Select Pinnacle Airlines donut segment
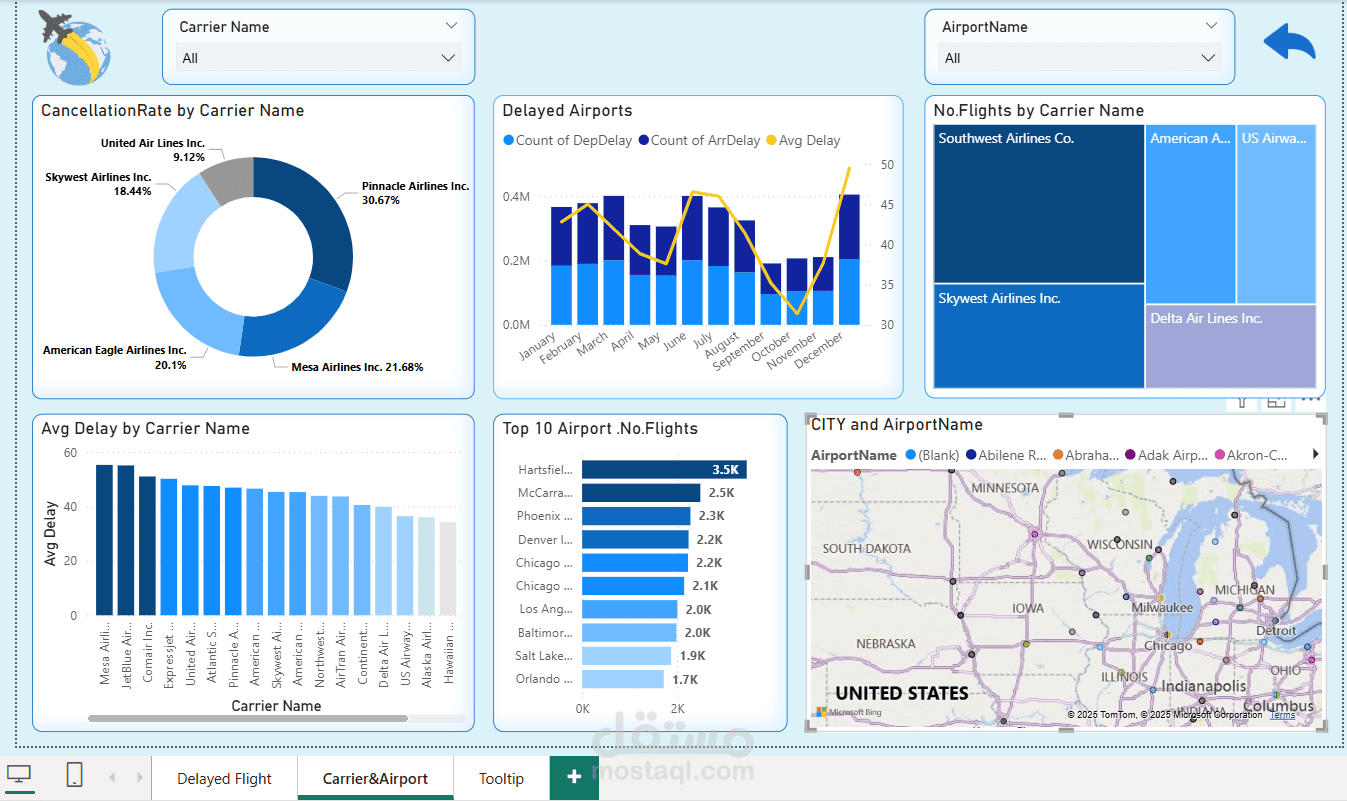The image size is (1347, 801). click(x=324, y=220)
